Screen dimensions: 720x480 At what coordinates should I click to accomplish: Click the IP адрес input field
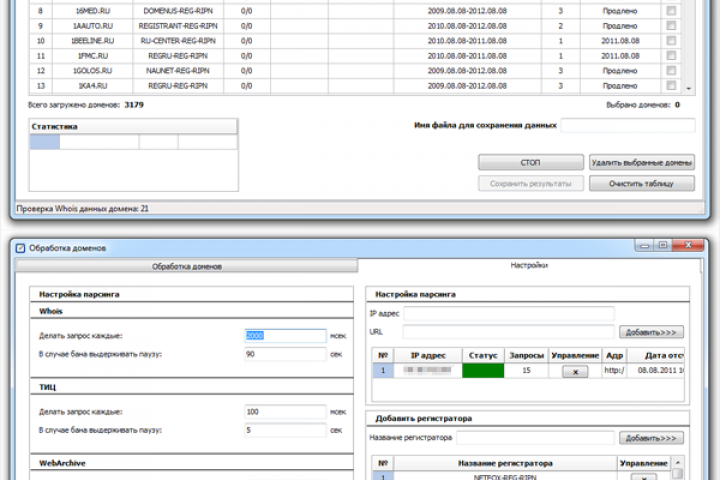508,313
